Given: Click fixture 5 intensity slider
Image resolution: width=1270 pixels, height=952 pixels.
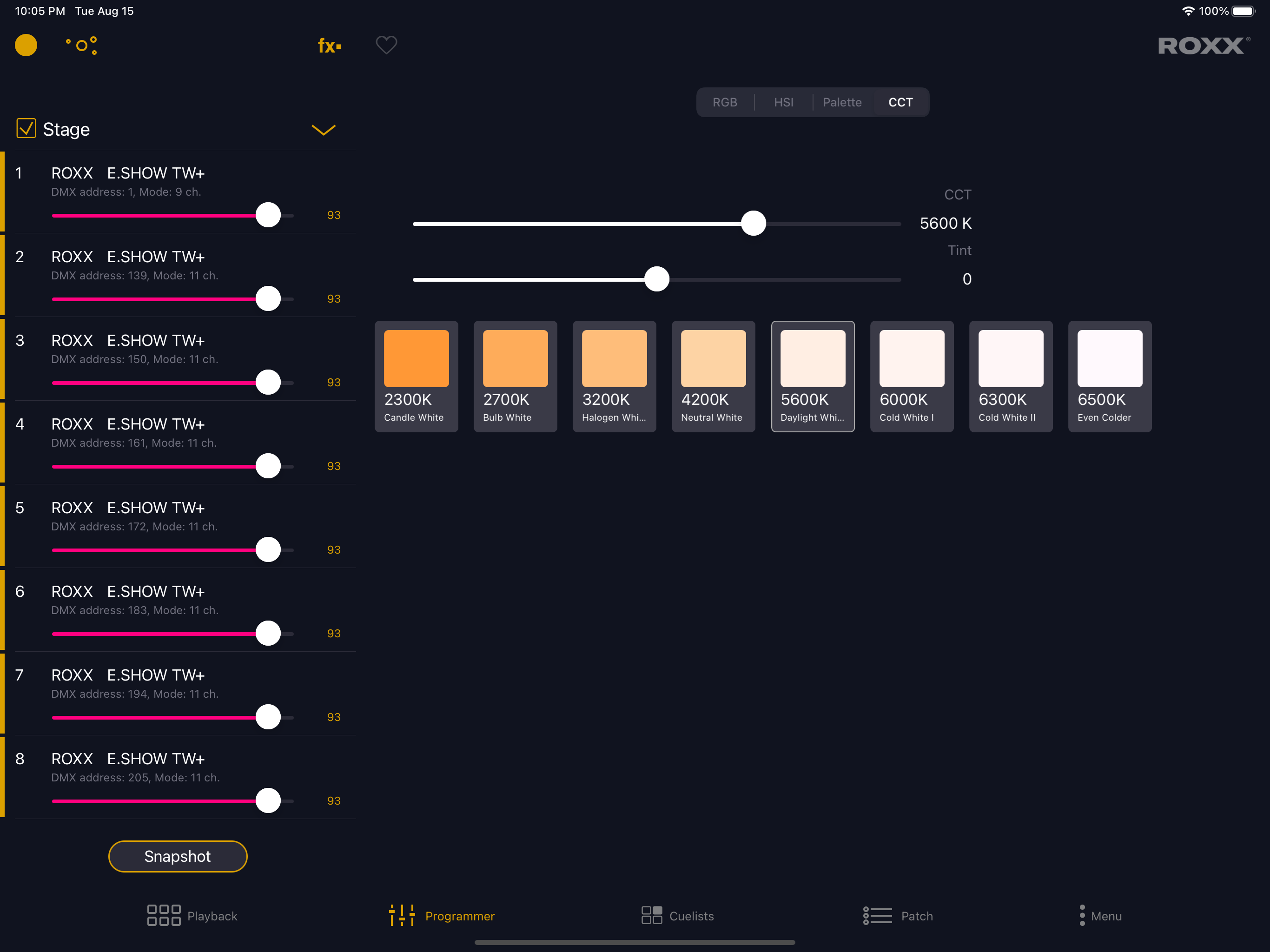Looking at the screenshot, I should point(173,549).
